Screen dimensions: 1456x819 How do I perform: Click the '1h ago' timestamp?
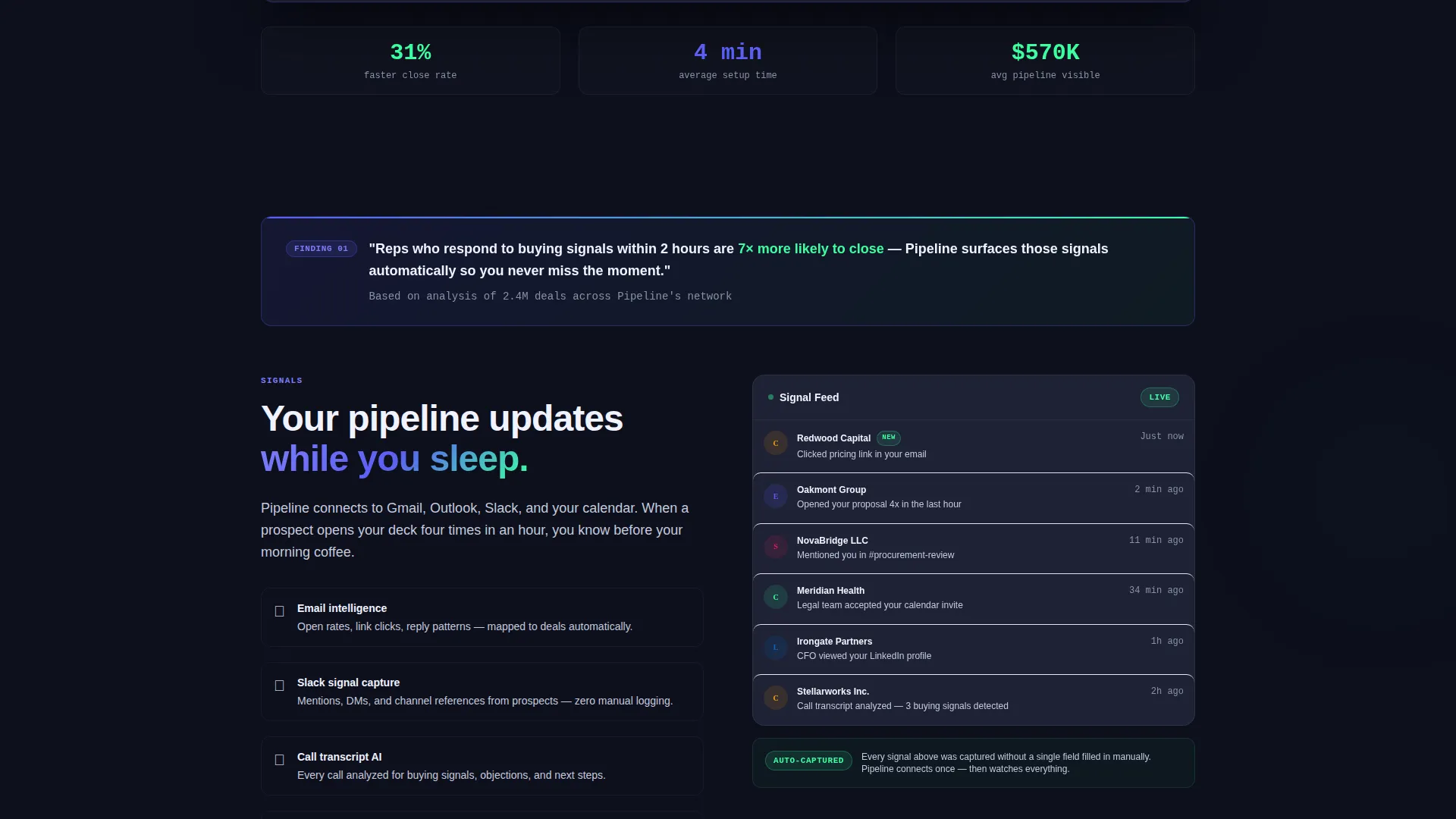point(1167,642)
